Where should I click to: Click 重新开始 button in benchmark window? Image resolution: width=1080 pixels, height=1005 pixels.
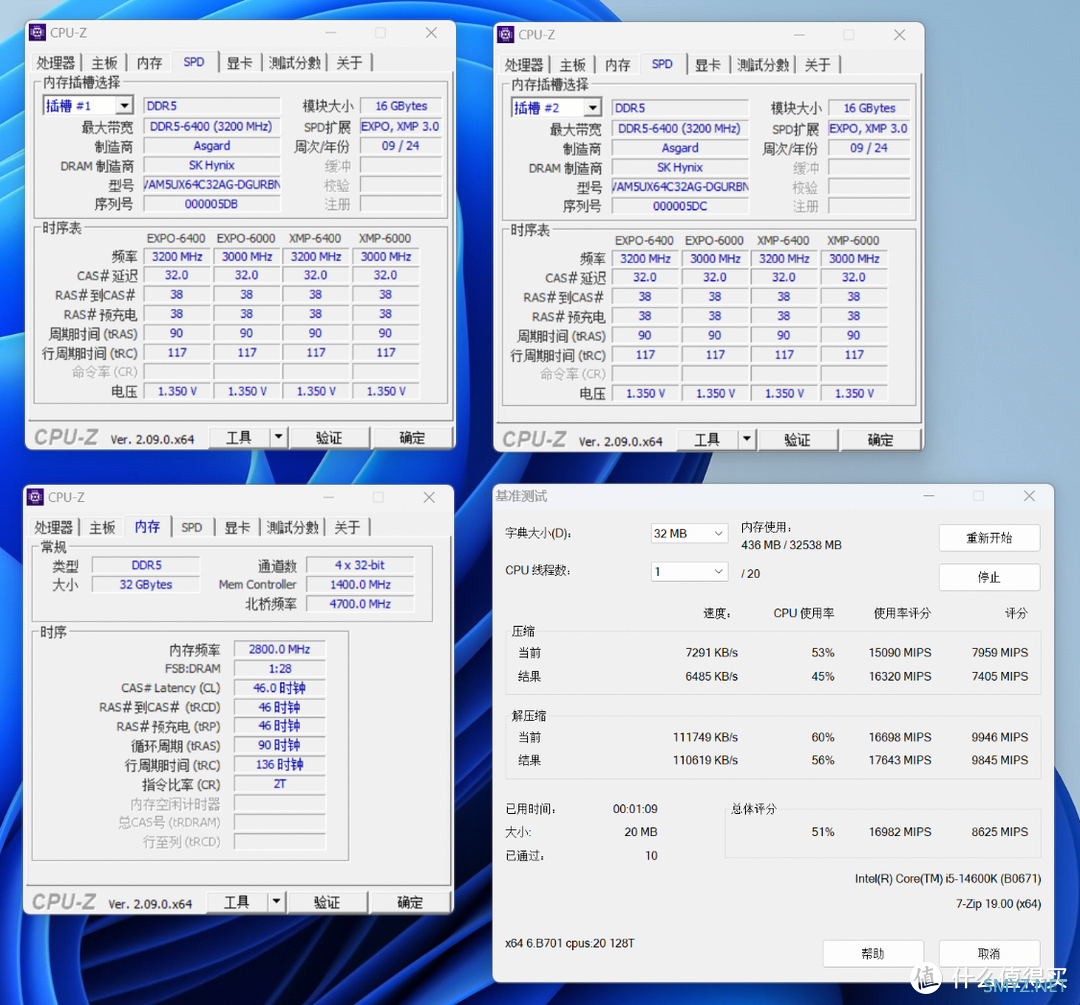pyautogui.click(x=989, y=538)
